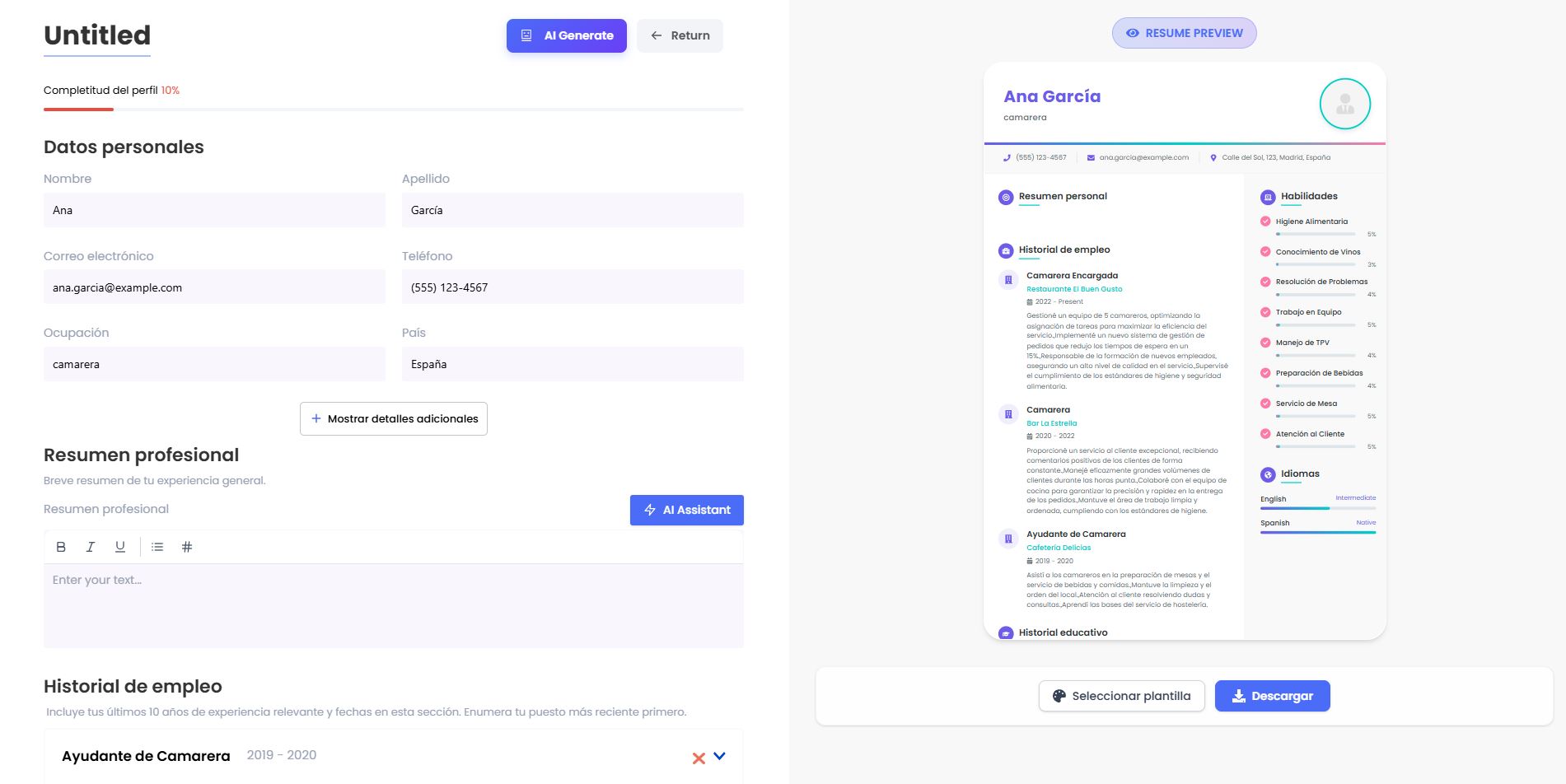Focus the Correo electrónico input field
Image resolution: width=1566 pixels, height=784 pixels.
point(214,287)
